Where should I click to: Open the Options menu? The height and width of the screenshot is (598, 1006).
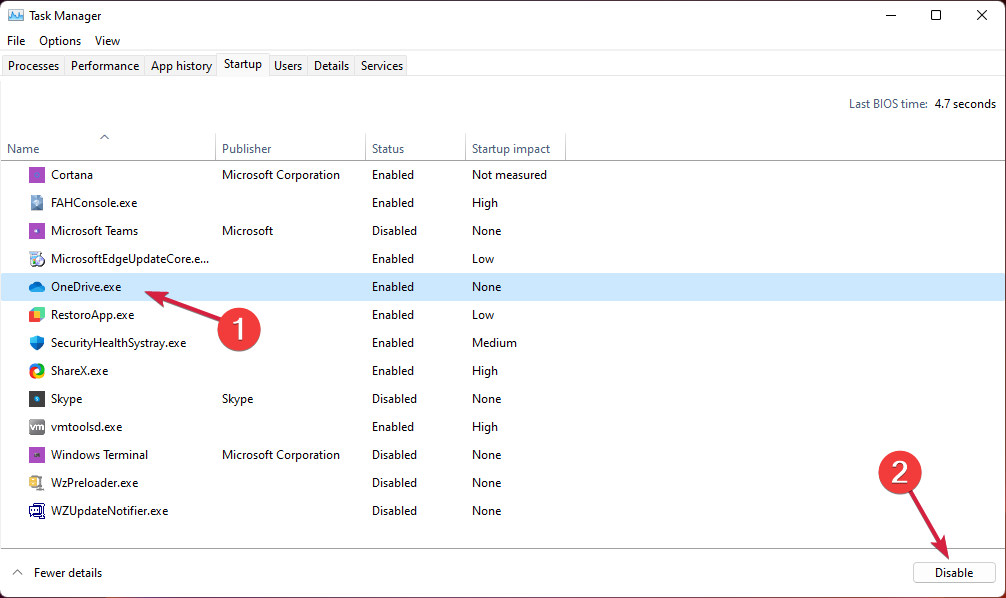click(x=60, y=40)
